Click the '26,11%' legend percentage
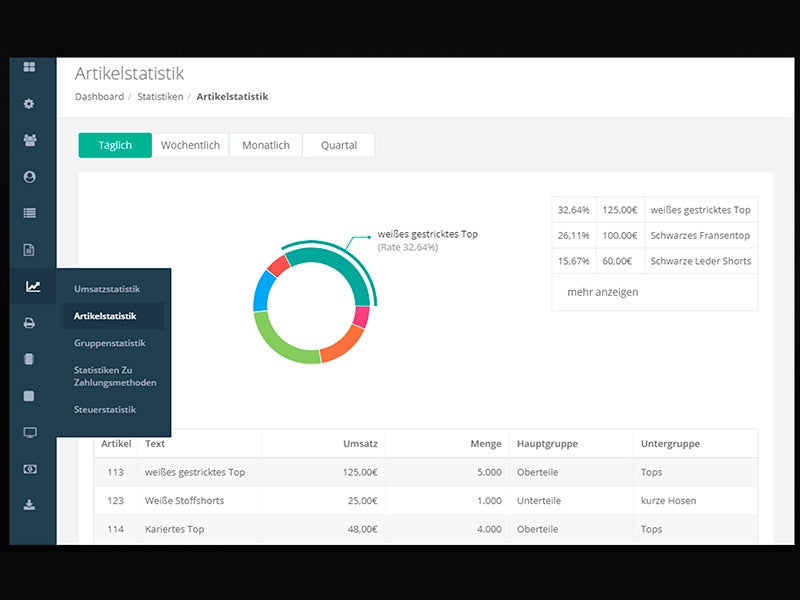Screen dimensions: 800x600 (x=573, y=235)
